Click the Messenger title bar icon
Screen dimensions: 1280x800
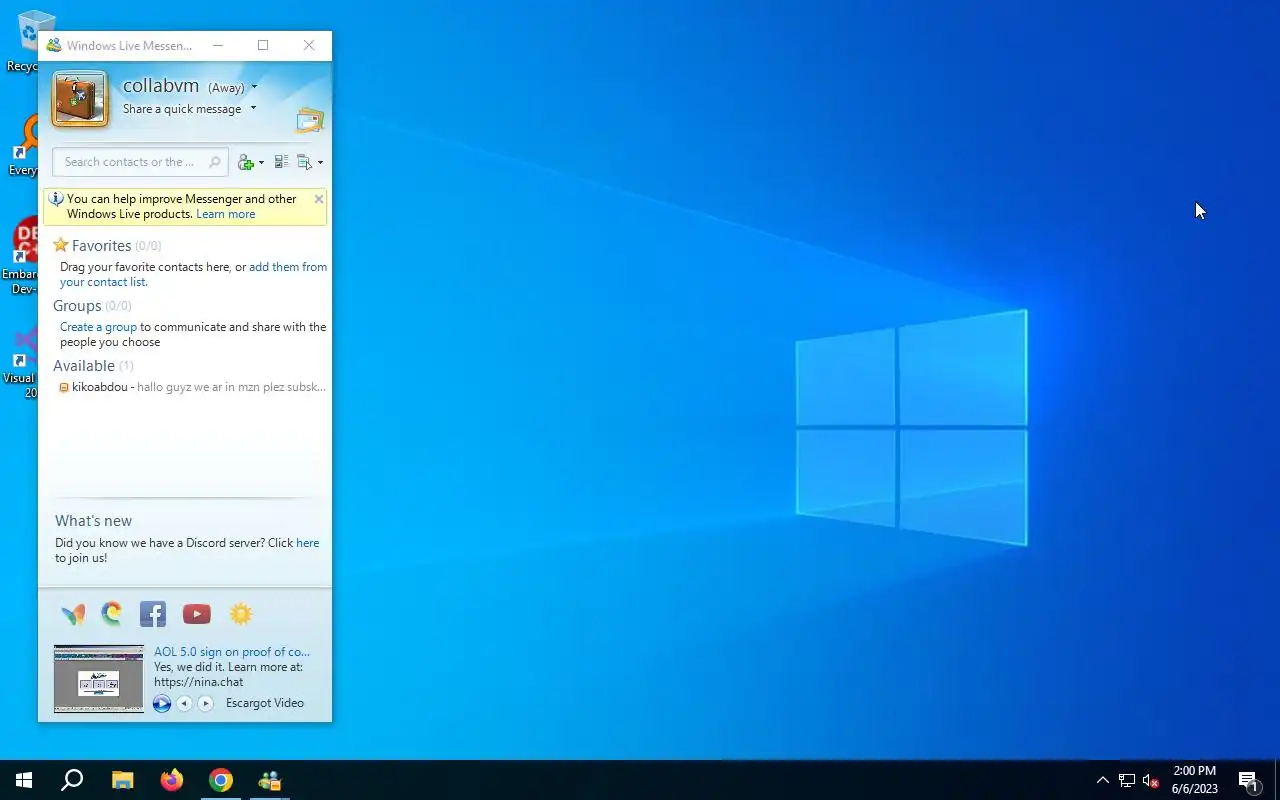coord(54,45)
